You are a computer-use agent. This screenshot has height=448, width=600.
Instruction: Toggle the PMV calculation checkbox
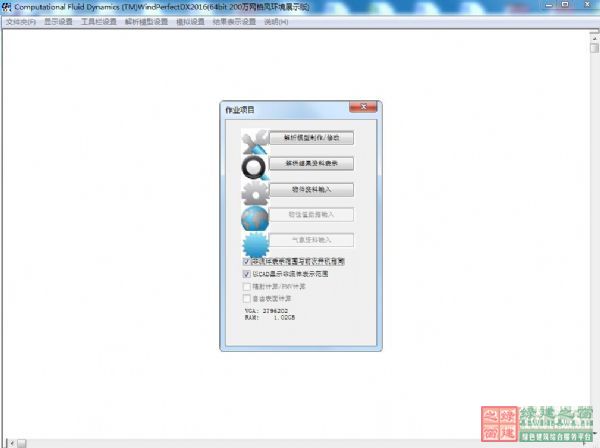[247, 286]
